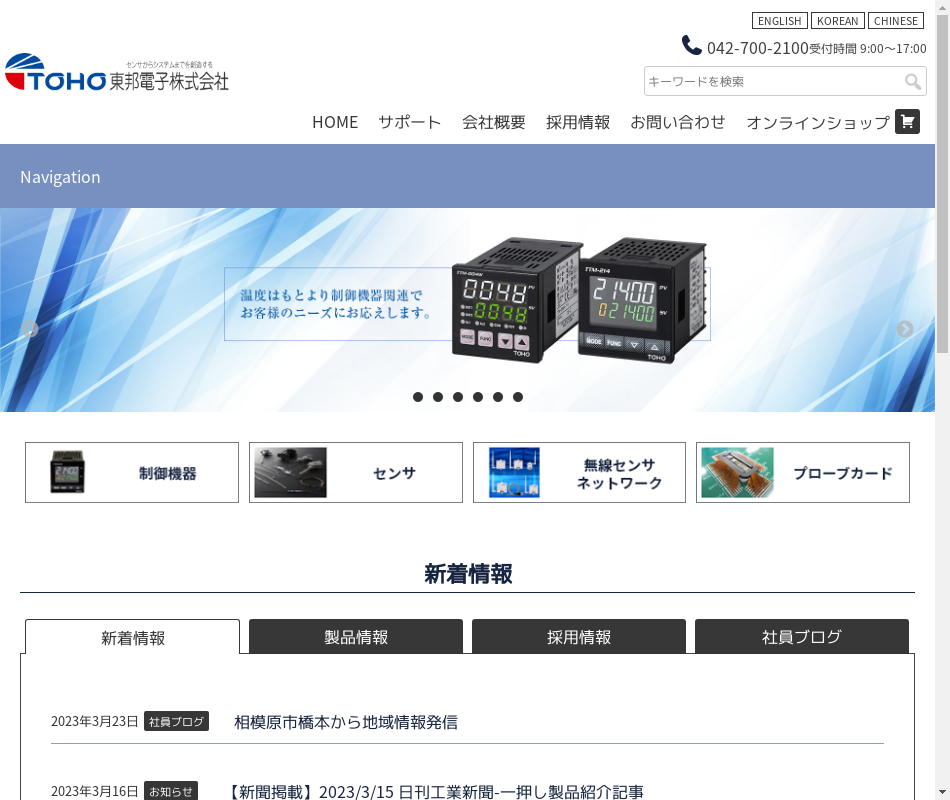Click the TOHO company logo
This screenshot has height=800, width=950.
pos(117,74)
